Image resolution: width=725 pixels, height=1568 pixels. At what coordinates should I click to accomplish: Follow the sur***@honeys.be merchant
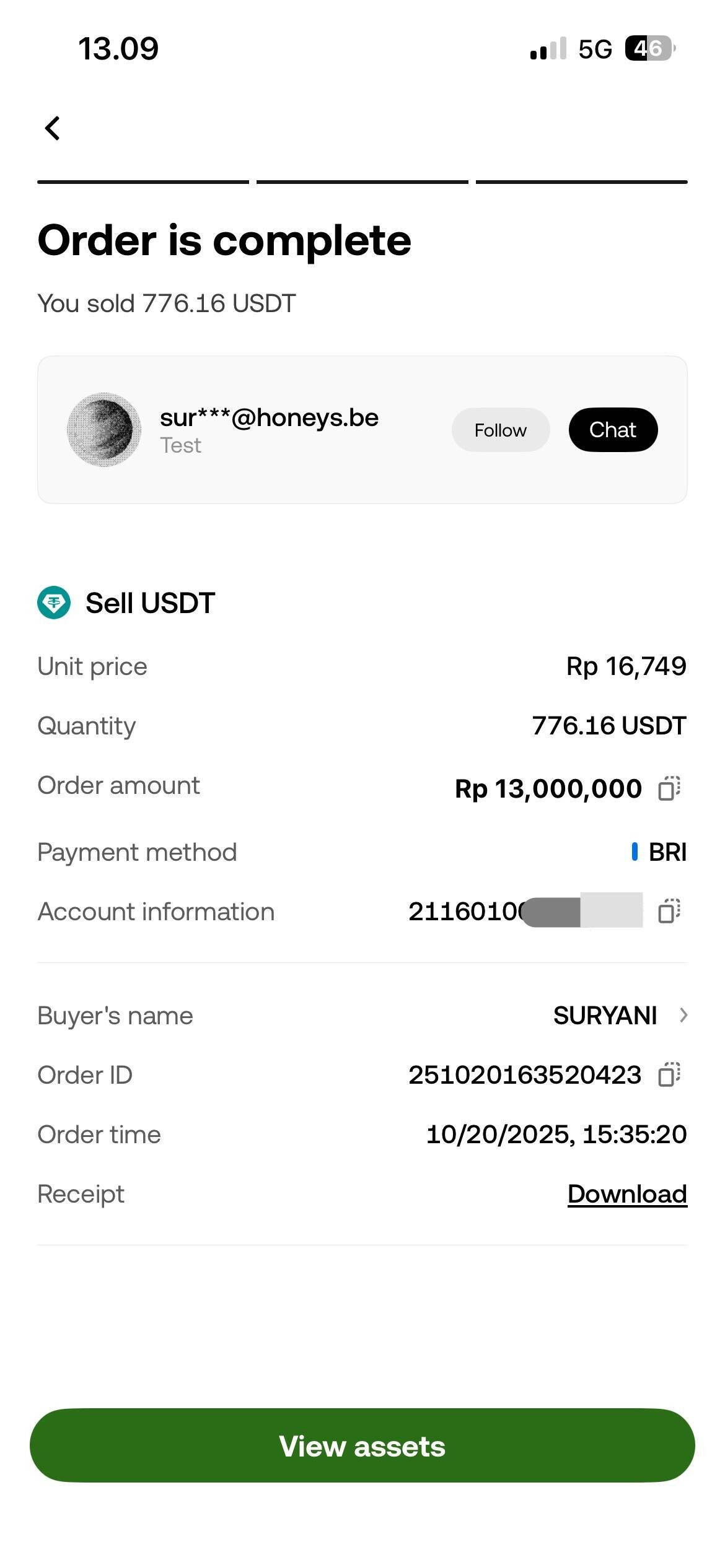(500, 430)
